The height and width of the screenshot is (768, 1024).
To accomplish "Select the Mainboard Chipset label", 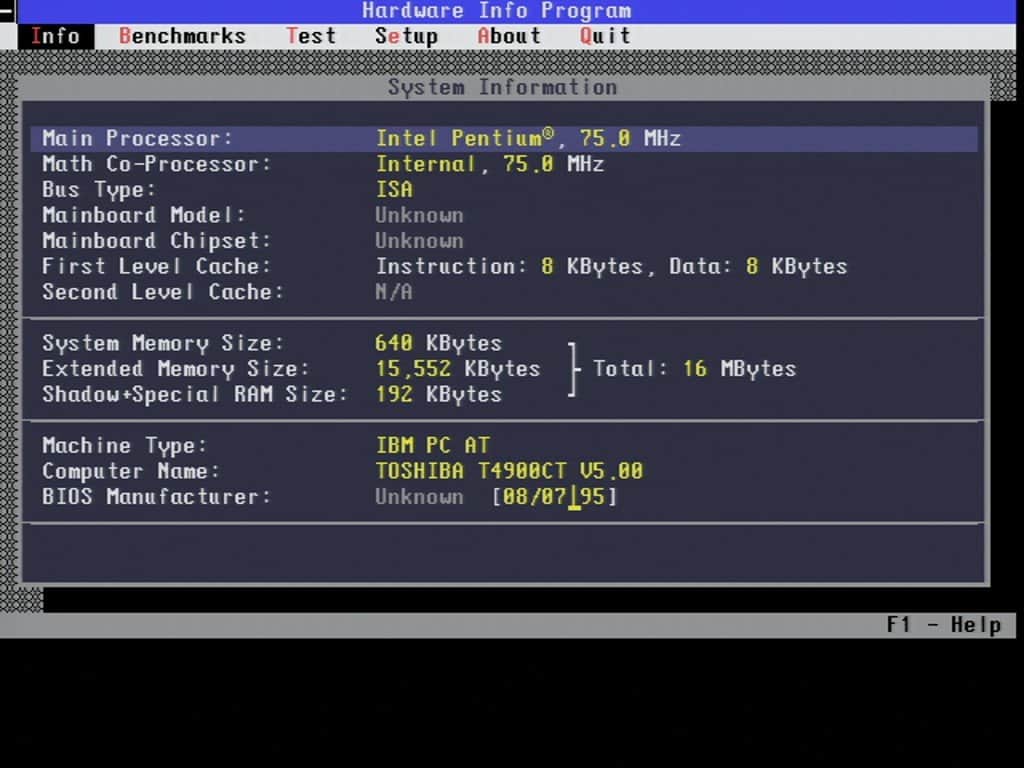I will (156, 240).
